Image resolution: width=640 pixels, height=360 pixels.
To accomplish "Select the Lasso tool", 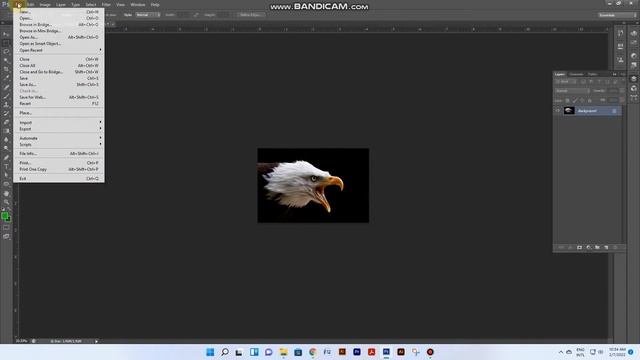I will 6,52.
